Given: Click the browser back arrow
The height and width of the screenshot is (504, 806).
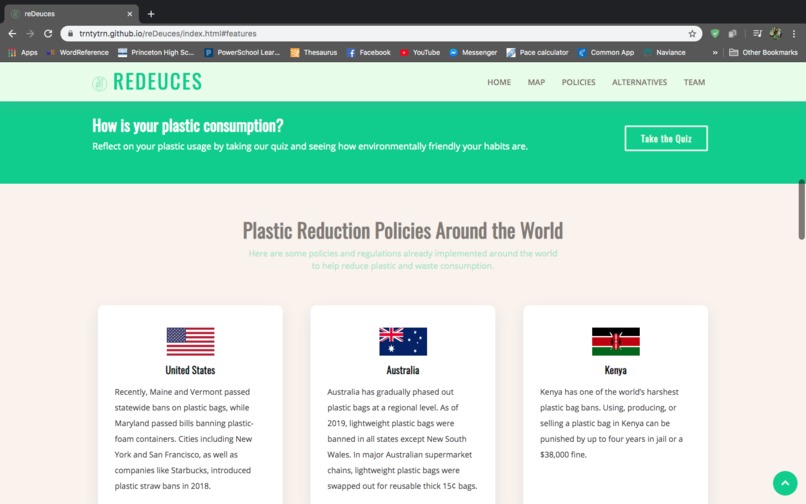Looking at the screenshot, I should (x=12, y=33).
